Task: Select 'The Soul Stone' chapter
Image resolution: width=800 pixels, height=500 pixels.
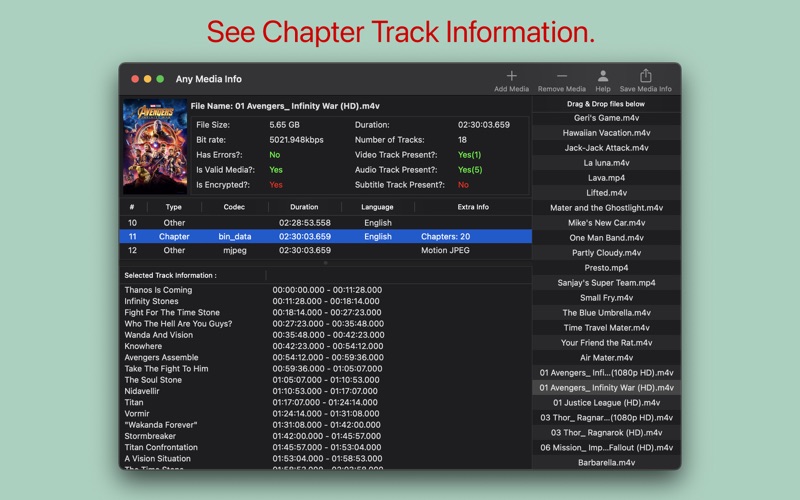Action: 326,380
